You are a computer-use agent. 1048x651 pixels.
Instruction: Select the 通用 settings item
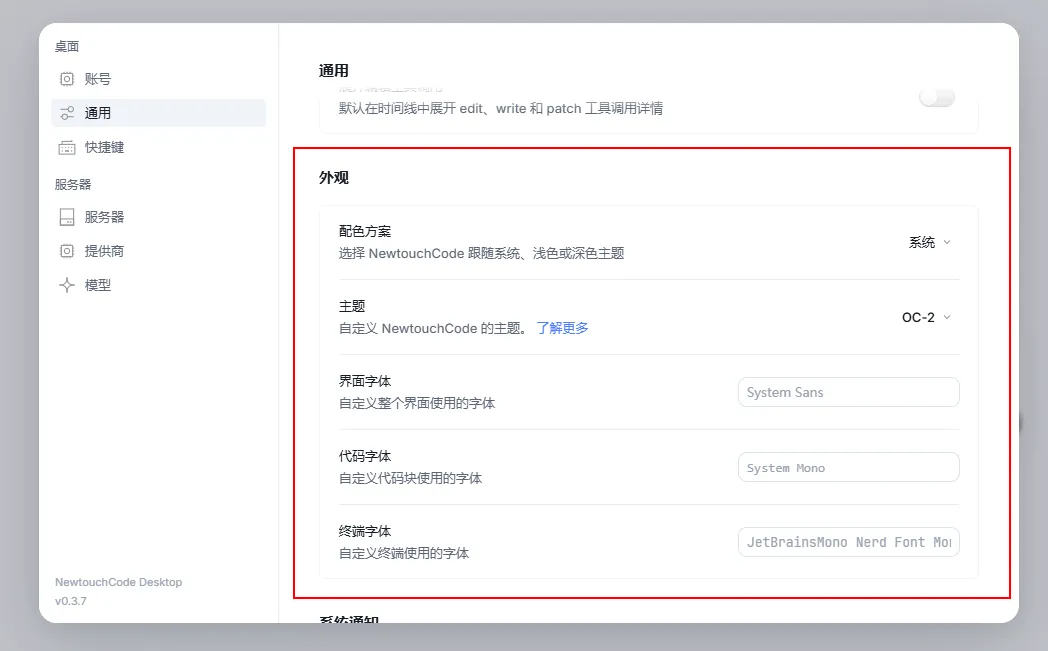[x=158, y=113]
